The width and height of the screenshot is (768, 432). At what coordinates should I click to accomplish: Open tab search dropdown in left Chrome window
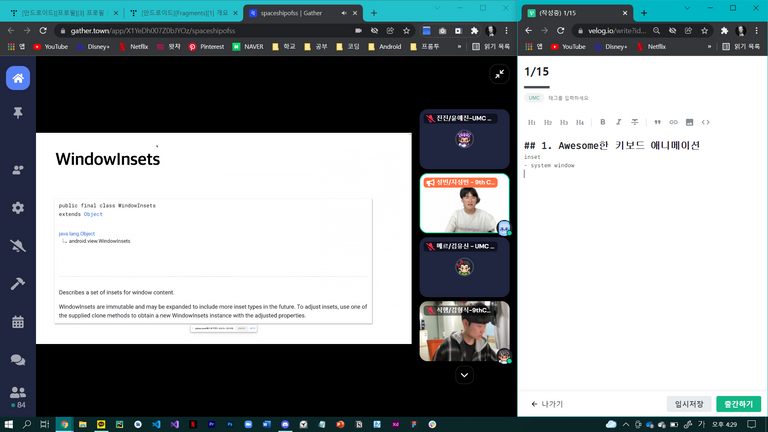(437, 8)
